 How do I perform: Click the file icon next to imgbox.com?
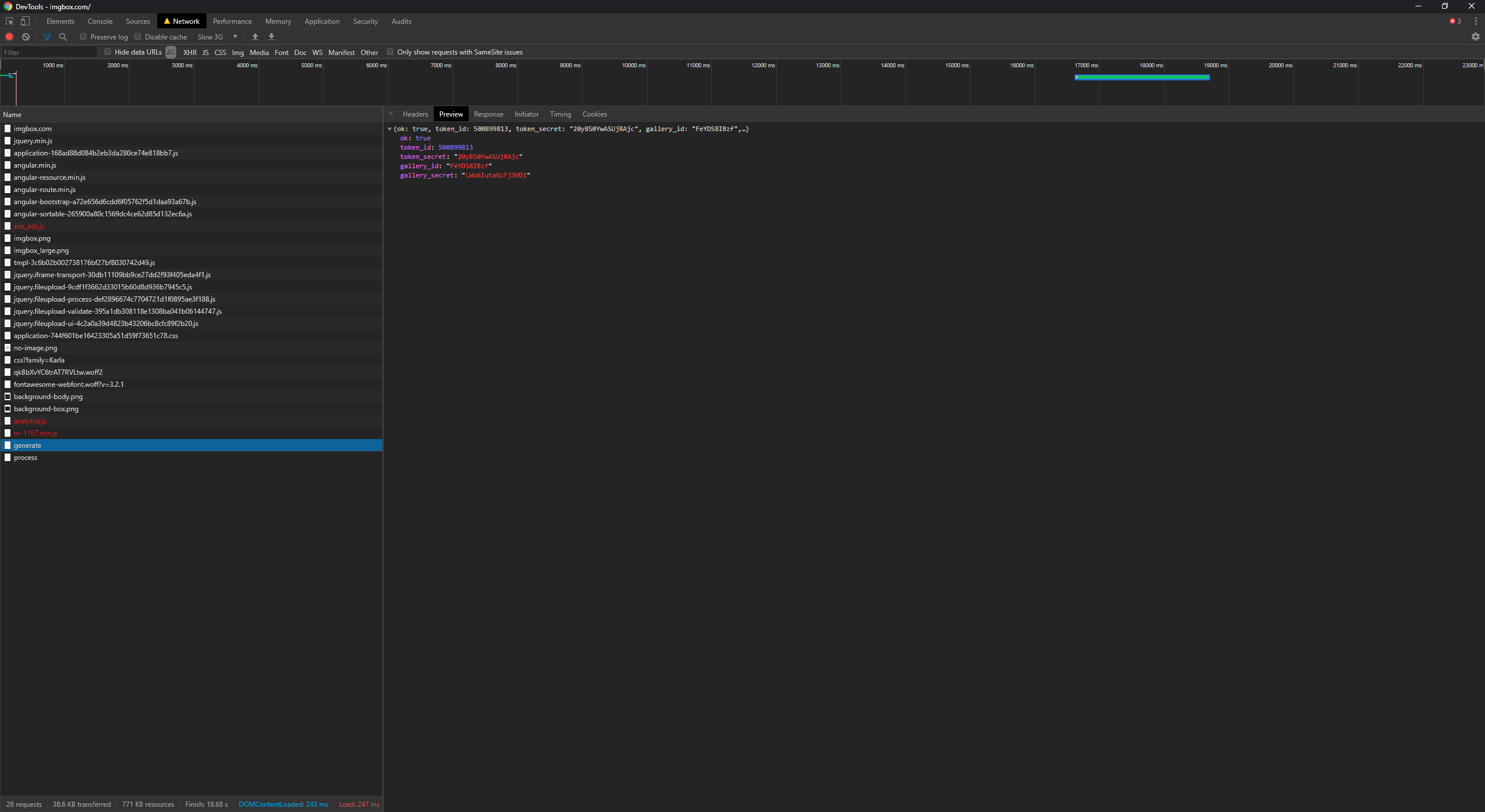pyautogui.click(x=8, y=129)
